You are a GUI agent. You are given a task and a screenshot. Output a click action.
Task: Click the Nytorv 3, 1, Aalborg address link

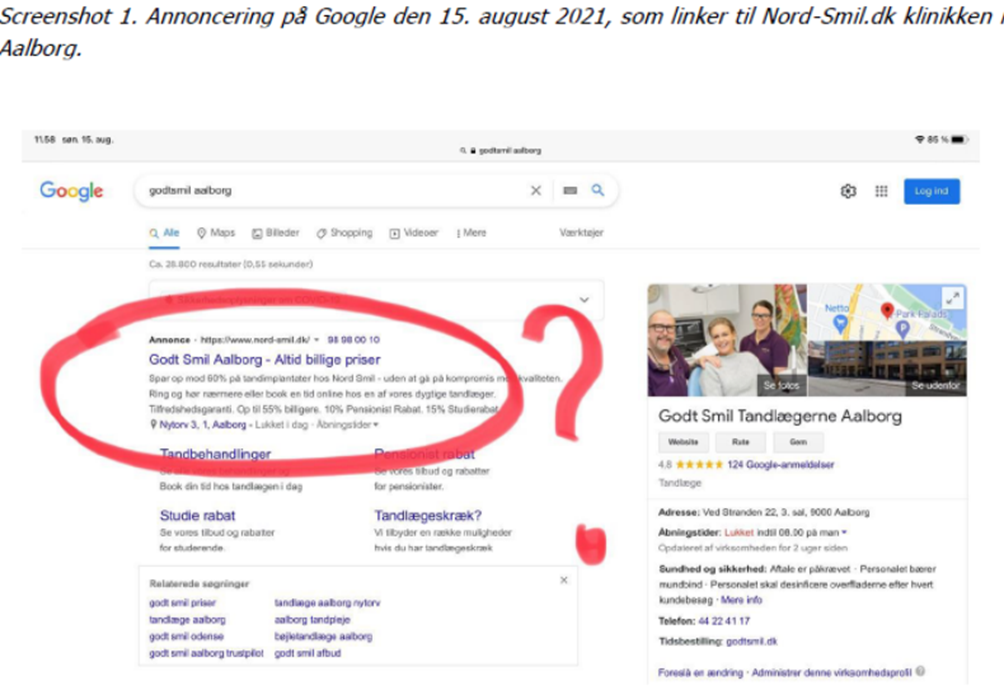202,424
